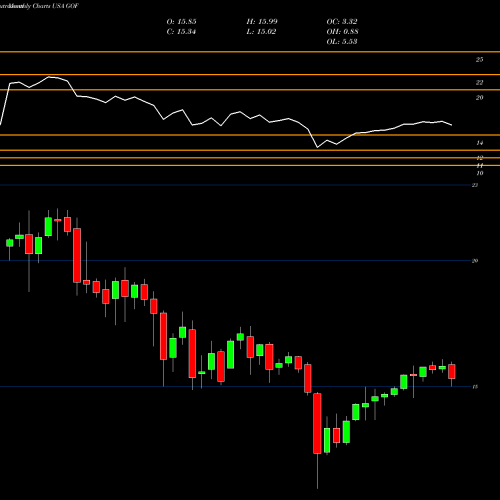This screenshot has height=500, width=500.
Task: Click the '25' axis label in the line chart
Action: tap(479, 60)
